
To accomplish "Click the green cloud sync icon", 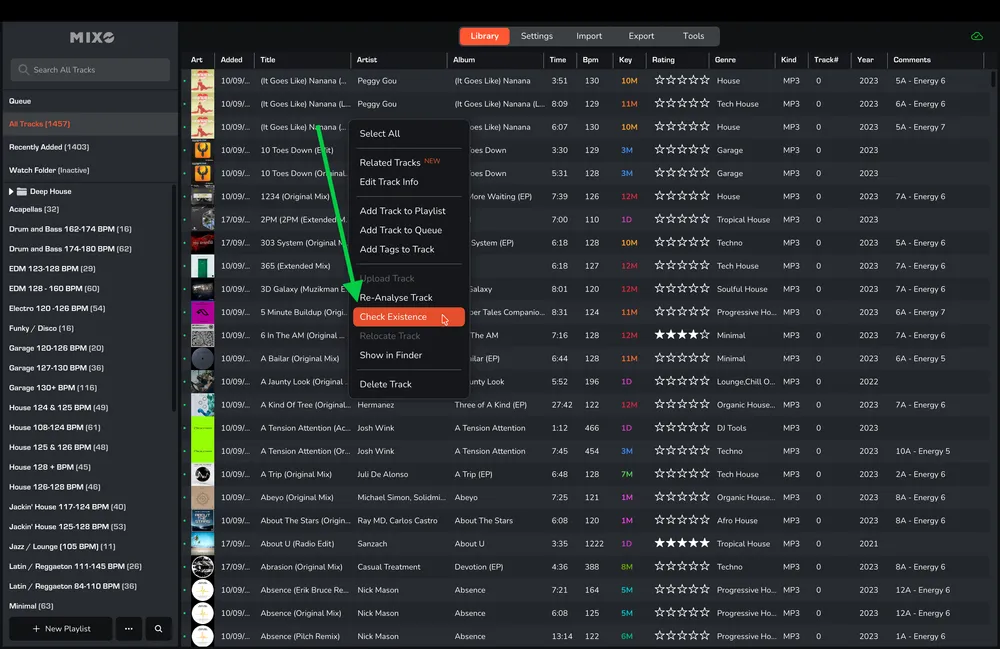I will (x=976, y=36).
